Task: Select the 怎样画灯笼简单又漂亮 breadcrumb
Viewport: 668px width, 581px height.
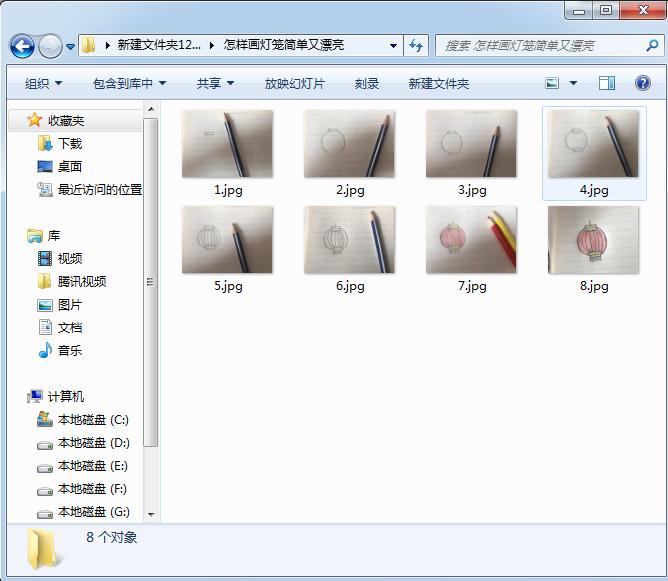Action: [x=284, y=45]
